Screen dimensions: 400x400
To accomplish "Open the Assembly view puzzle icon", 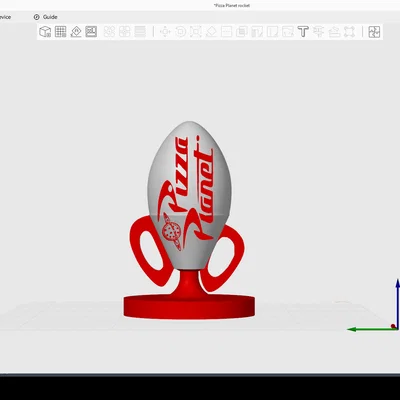I will [374, 32].
